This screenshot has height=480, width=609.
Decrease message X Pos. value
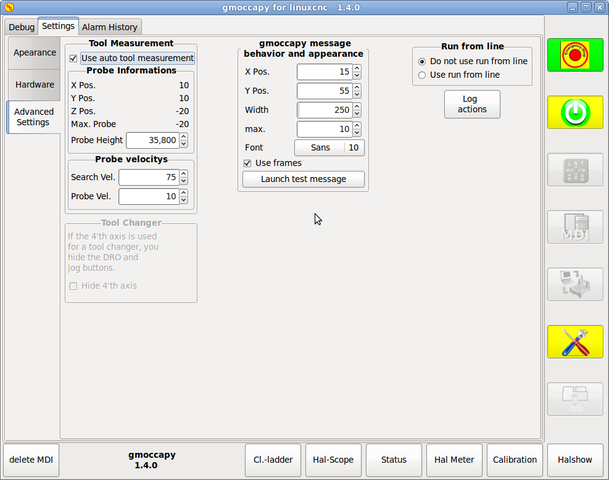(x=357, y=75)
